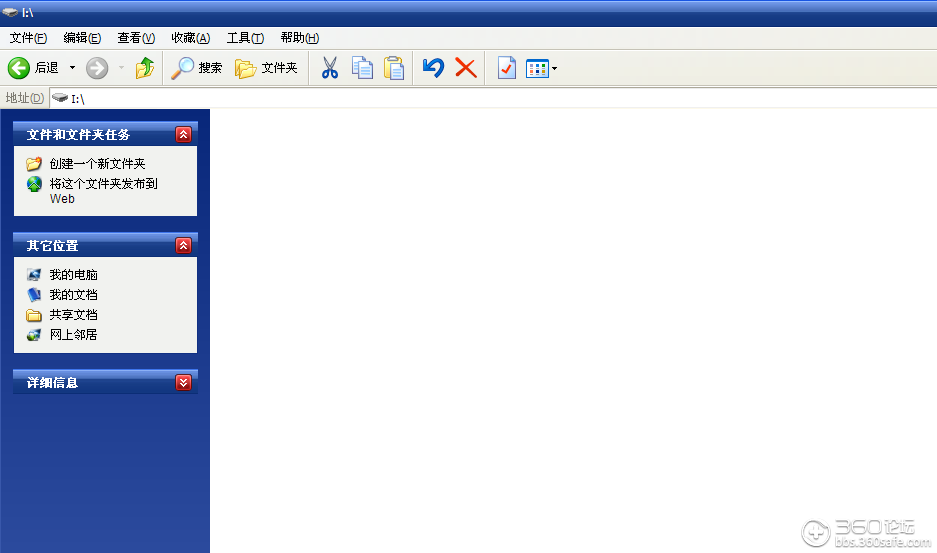Open the Forward history dropdown arrow
The width and height of the screenshot is (937, 553).
click(121, 68)
